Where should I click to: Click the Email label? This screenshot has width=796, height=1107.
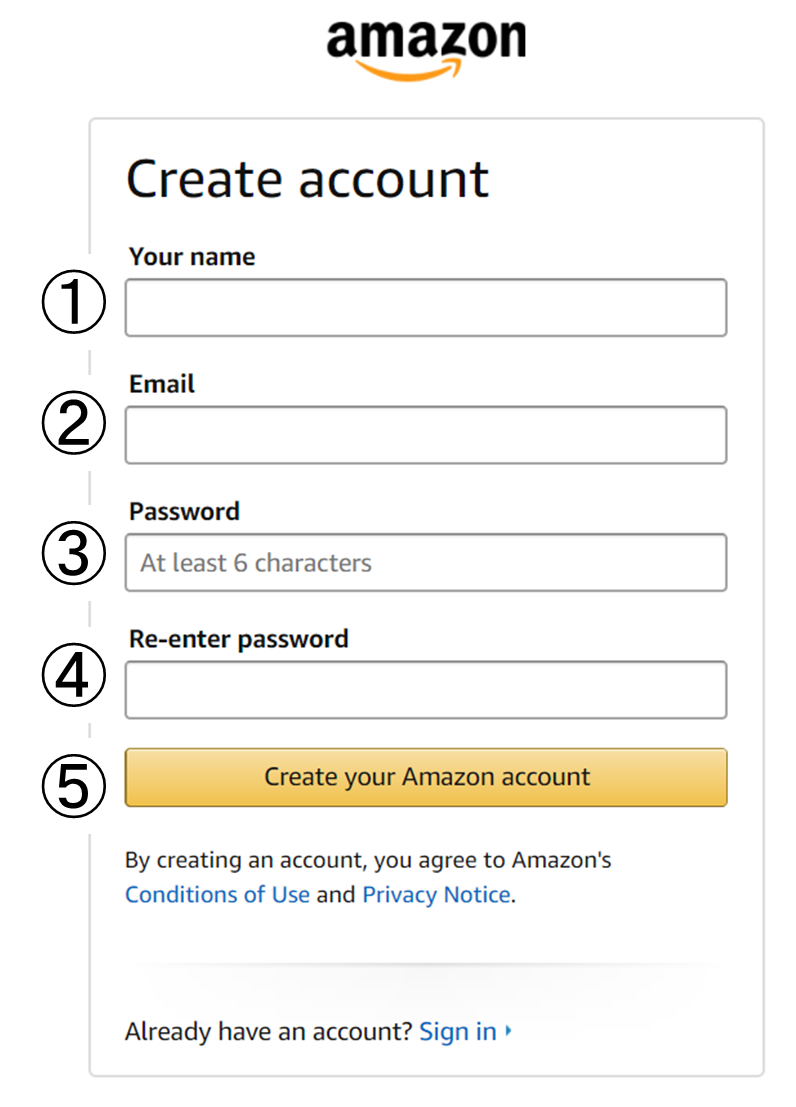tap(162, 384)
